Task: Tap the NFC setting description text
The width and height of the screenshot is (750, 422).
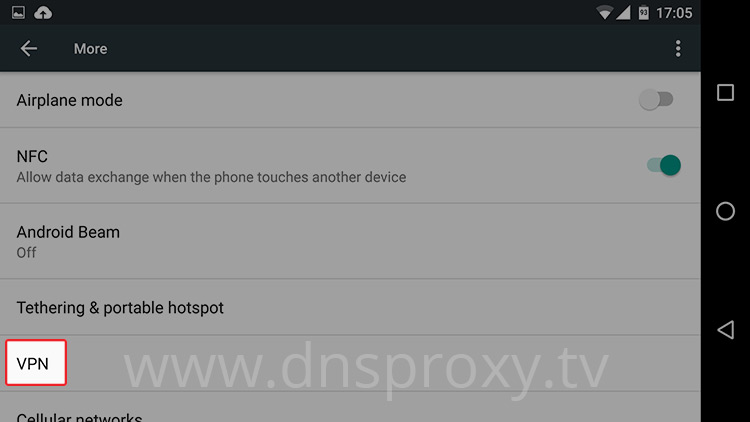Action: 211,177
